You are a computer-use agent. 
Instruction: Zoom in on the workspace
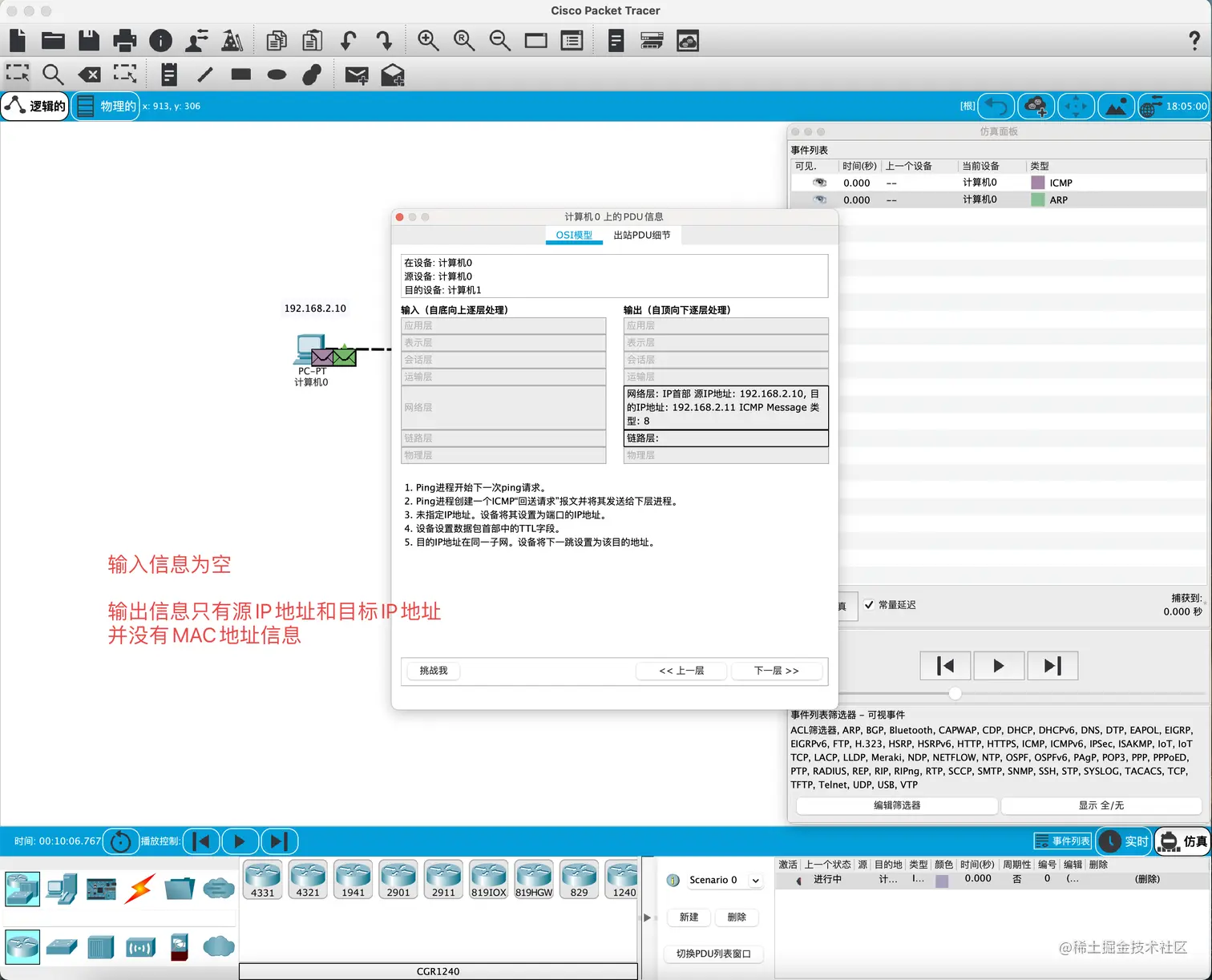[428, 40]
